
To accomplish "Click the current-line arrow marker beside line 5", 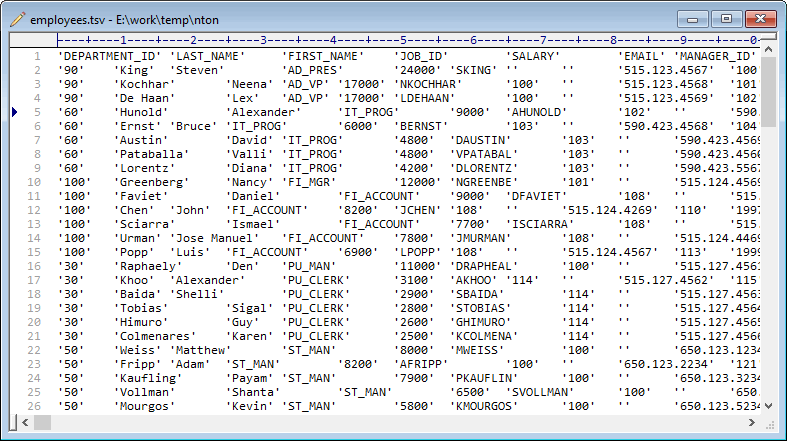I will (x=14, y=113).
